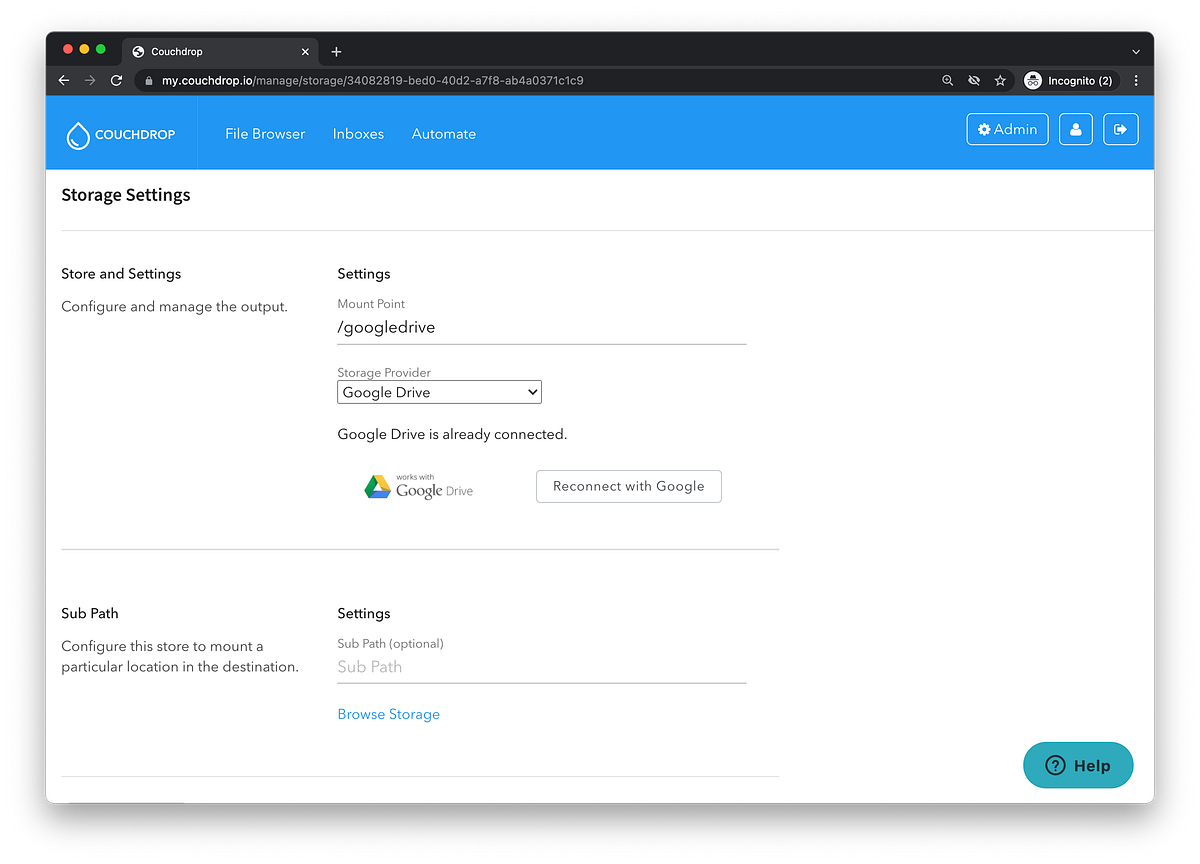Open the Storage Provider dropdown
Image resolution: width=1200 pixels, height=864 pixels.
[x=438, y=391]
